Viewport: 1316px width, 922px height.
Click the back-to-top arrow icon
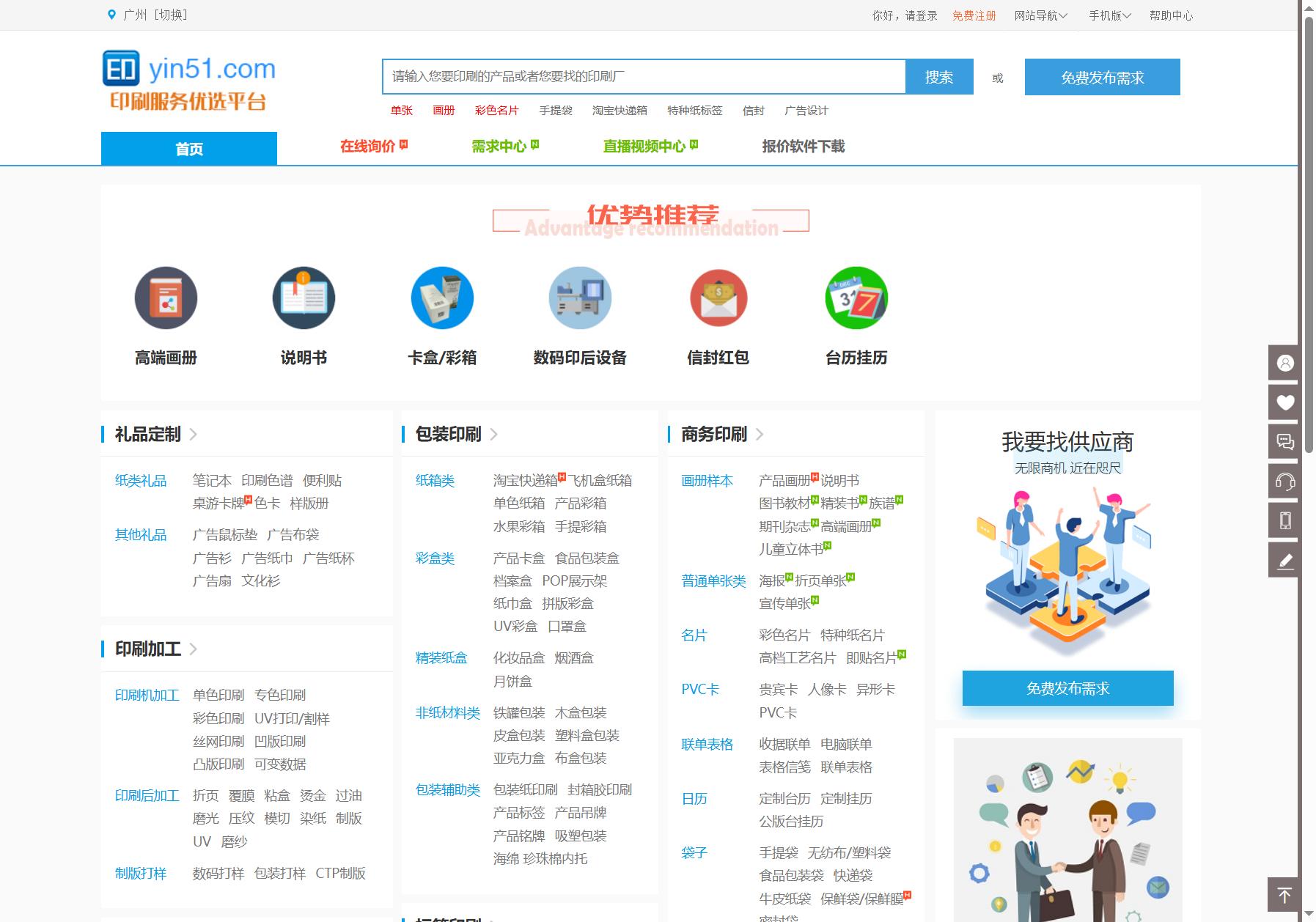pos(1284,895)
